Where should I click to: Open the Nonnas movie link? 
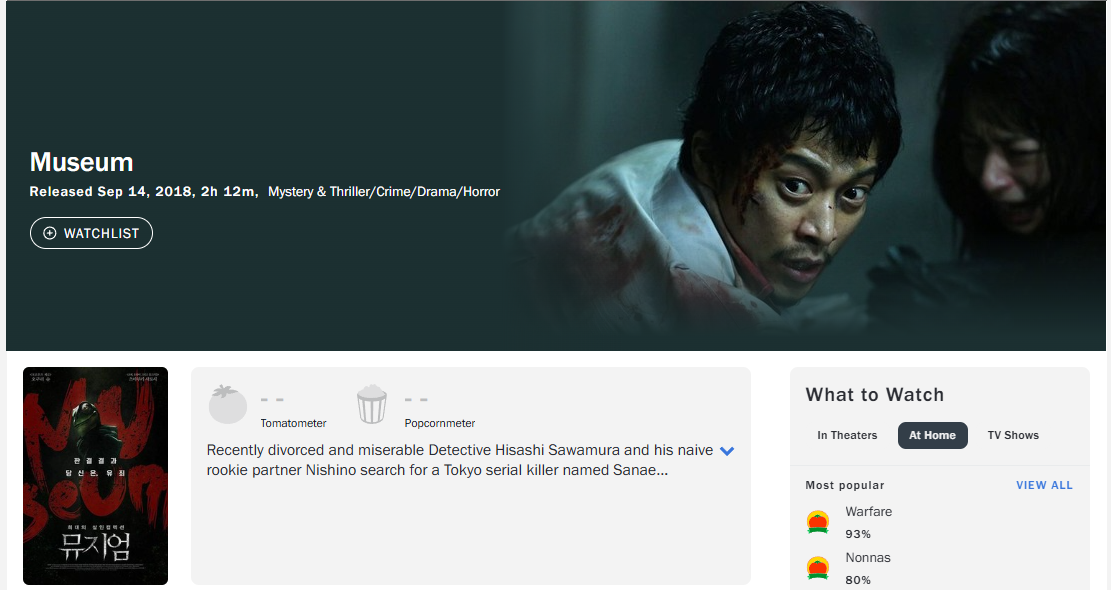pyautogui.click(x=868, y=557)
